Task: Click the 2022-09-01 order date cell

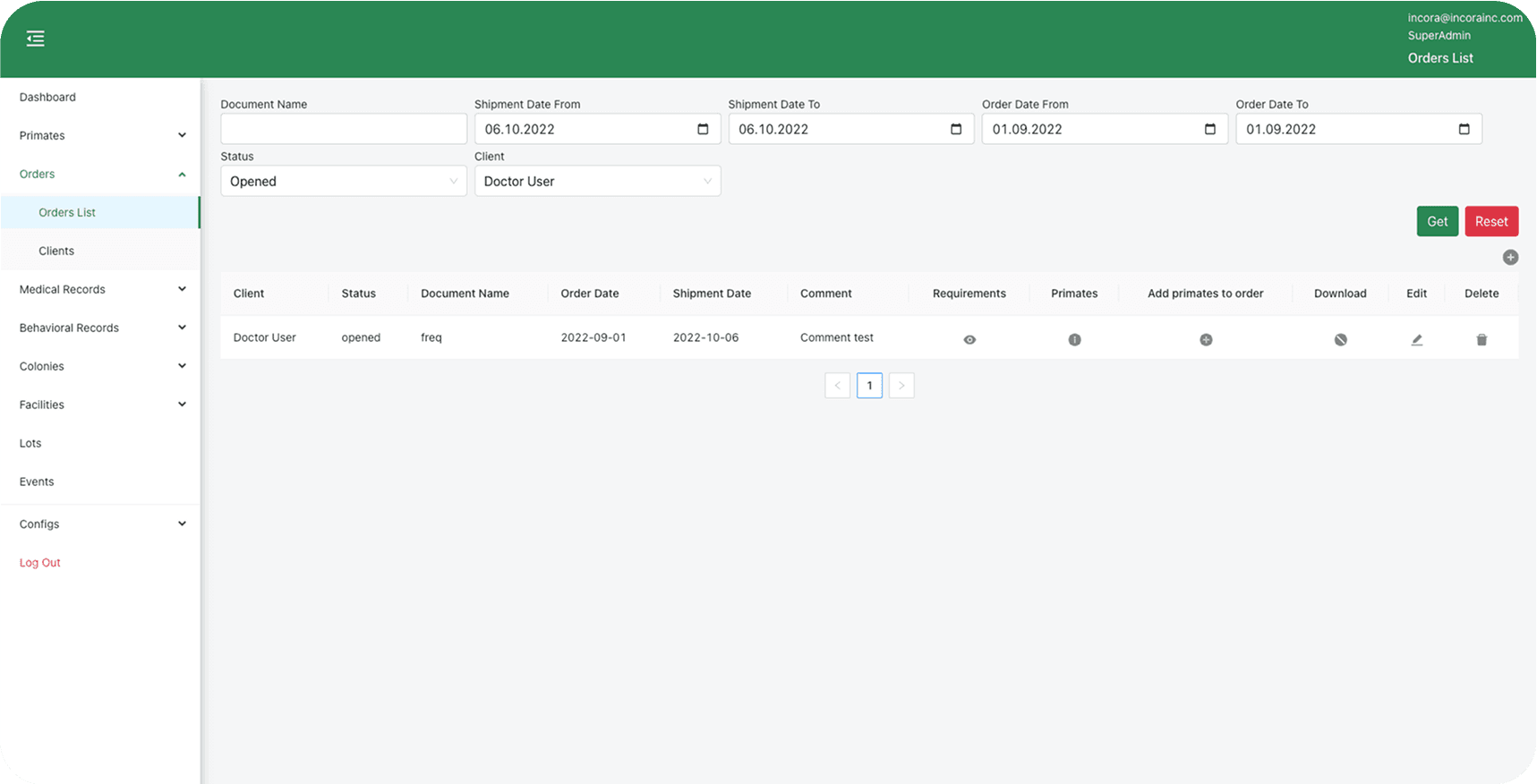Action: (593, 337)
